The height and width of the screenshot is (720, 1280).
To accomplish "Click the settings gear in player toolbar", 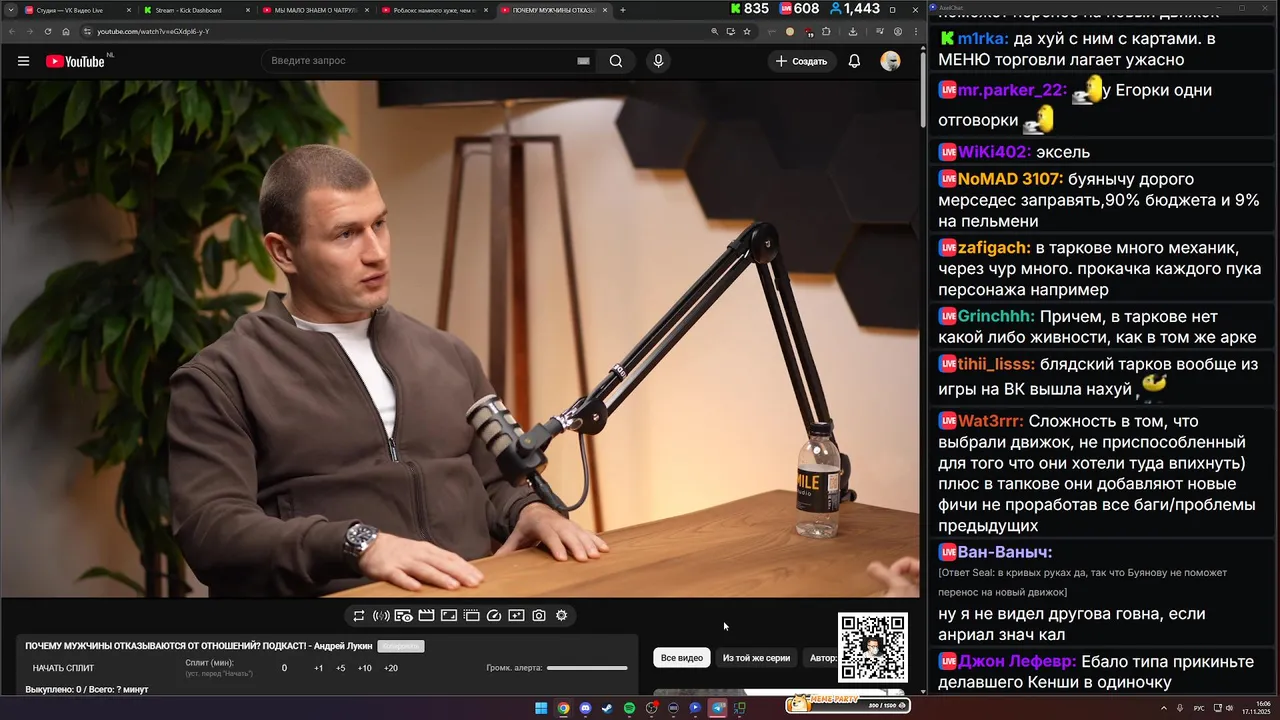I will [561, 616].
